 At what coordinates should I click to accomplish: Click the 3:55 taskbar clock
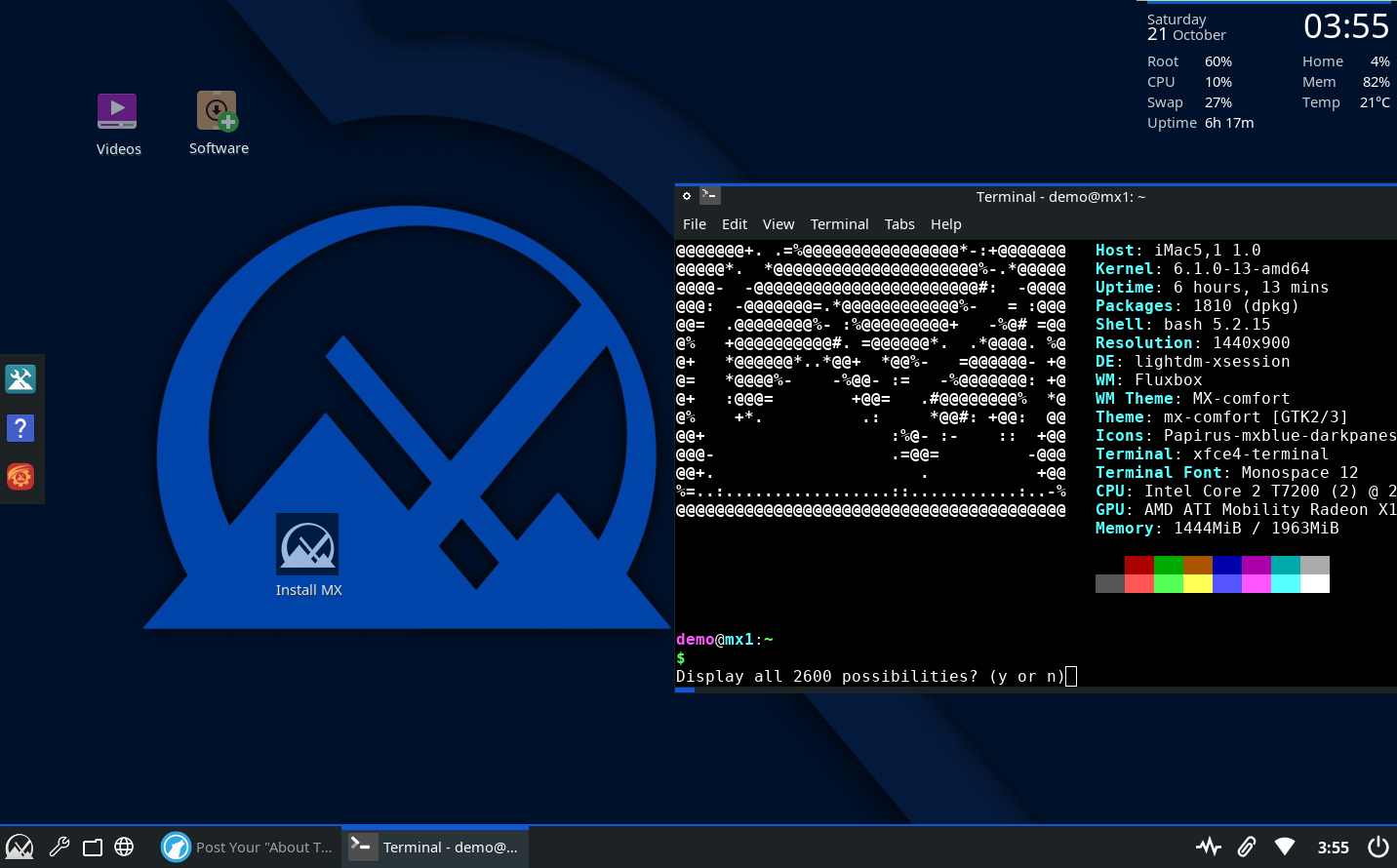[x=1334, y=848]
